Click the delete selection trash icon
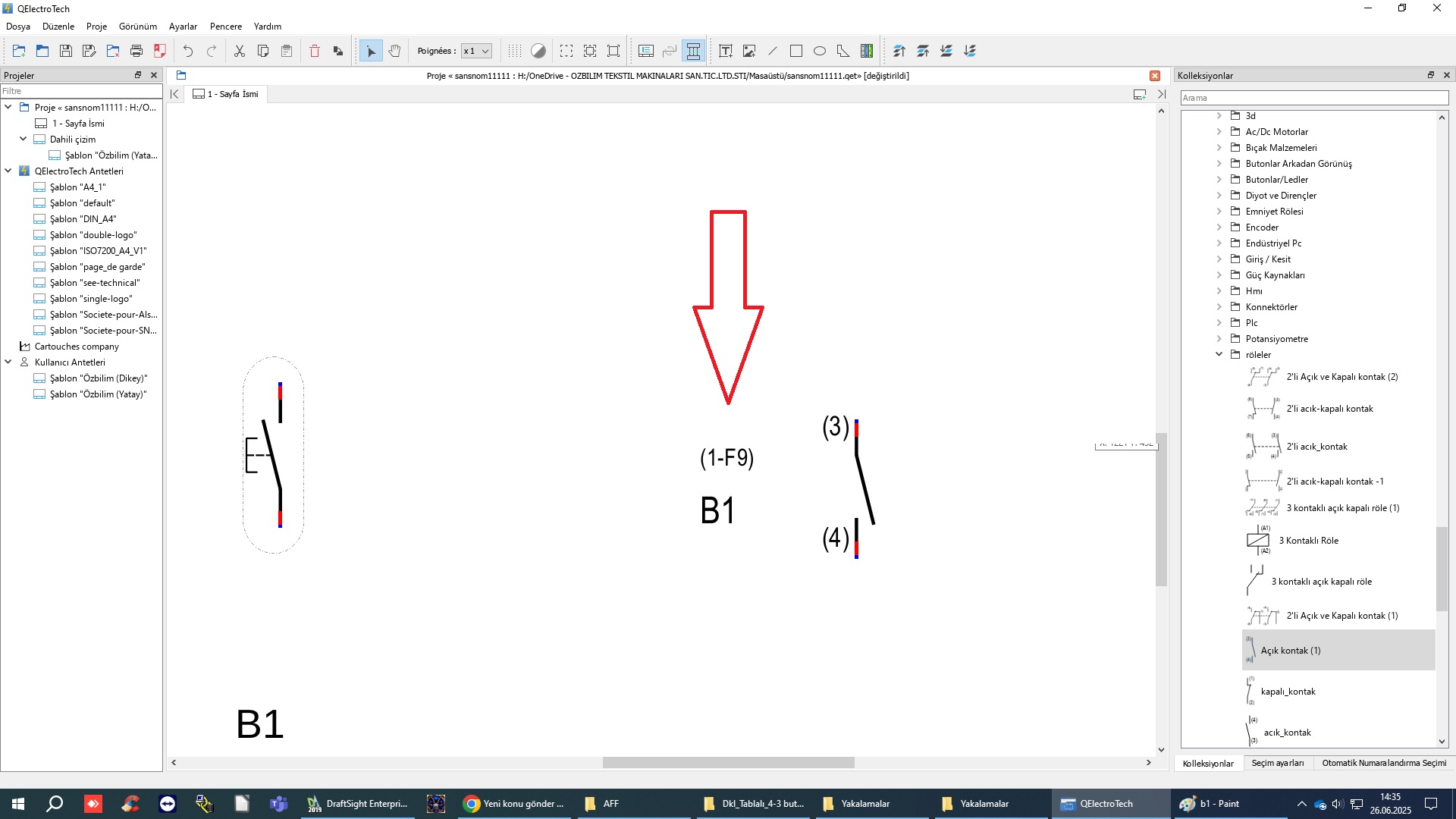Image resolution: width=1456 pixels, height=819 pixels. coord(315,51)
